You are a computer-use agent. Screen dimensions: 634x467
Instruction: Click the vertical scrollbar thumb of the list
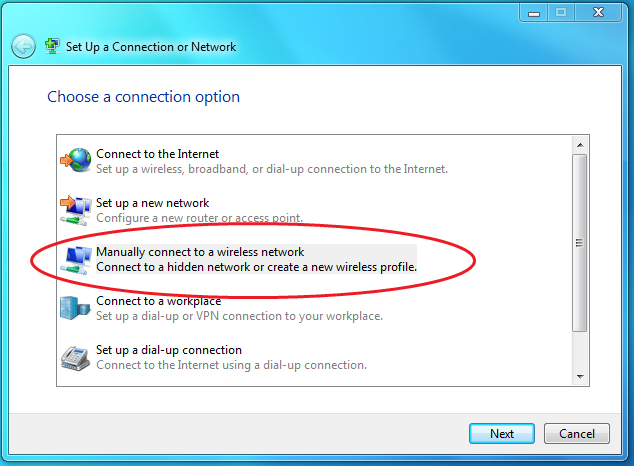tap(580, 243)
